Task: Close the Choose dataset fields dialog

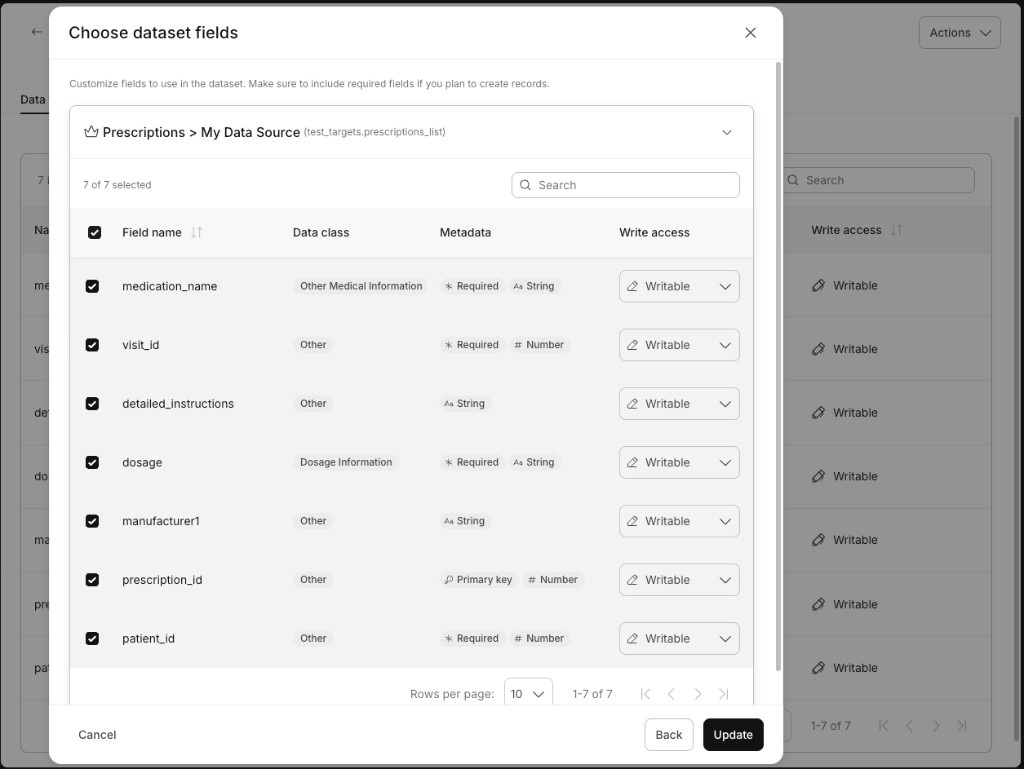Action: [x=750, y=33]
